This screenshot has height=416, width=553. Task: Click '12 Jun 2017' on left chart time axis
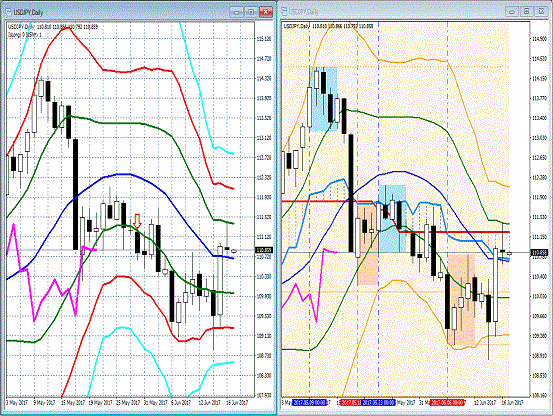209,402
